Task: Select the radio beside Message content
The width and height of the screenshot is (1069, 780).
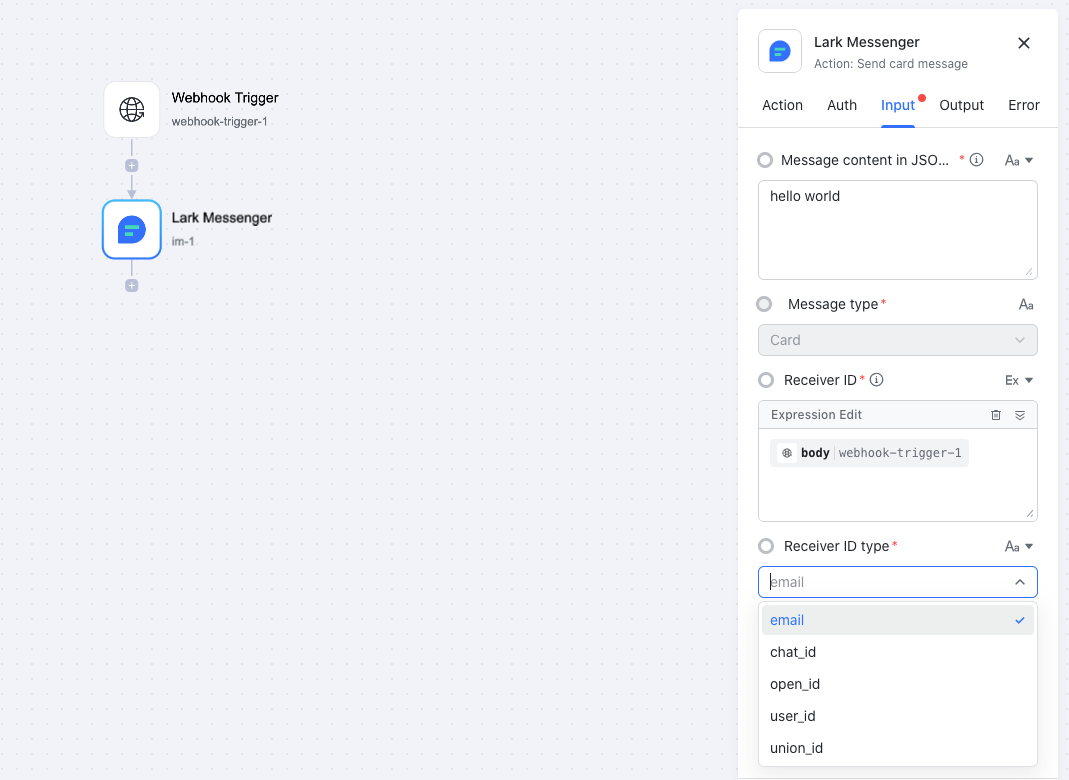Action: tap(765, 159)
